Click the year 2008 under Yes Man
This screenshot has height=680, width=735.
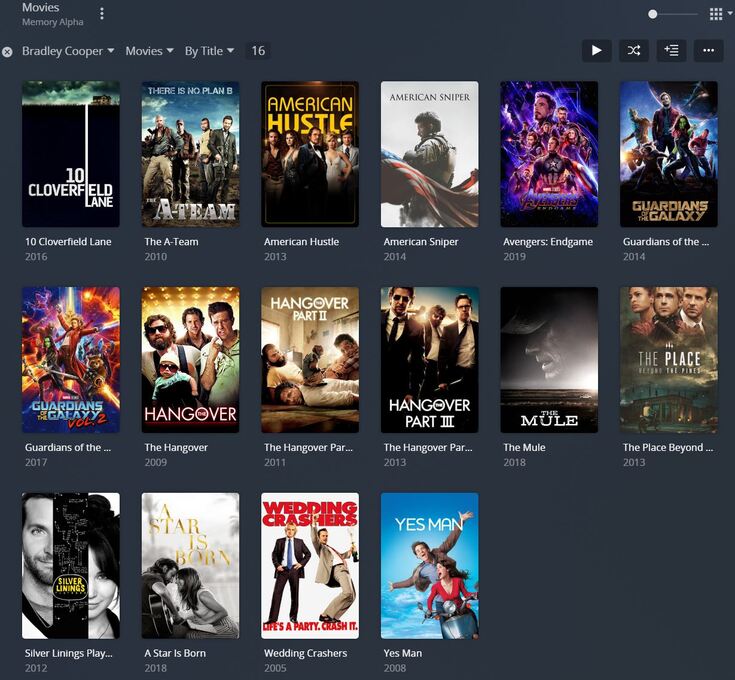coord(395,668)
